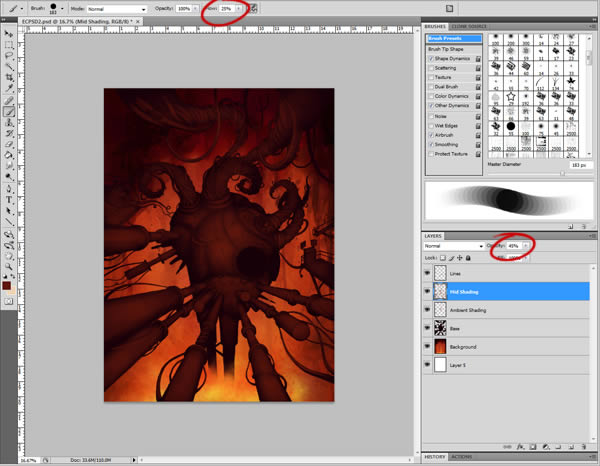Select the ECPSD2.psd document tab
Viewport: 600px width, 466px height.
[x=78, y=21]
